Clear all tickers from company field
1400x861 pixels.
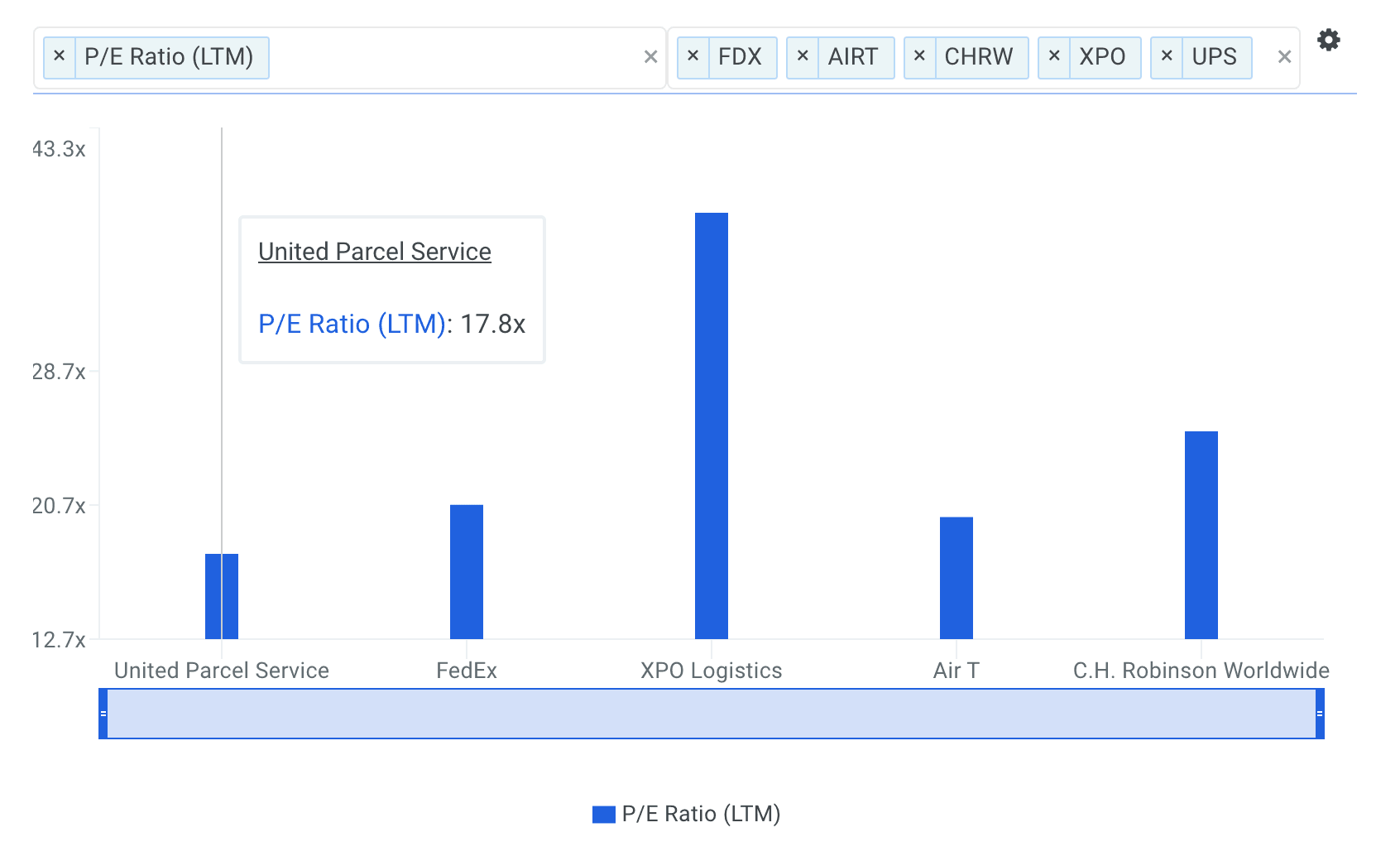tap(1284, 57)
